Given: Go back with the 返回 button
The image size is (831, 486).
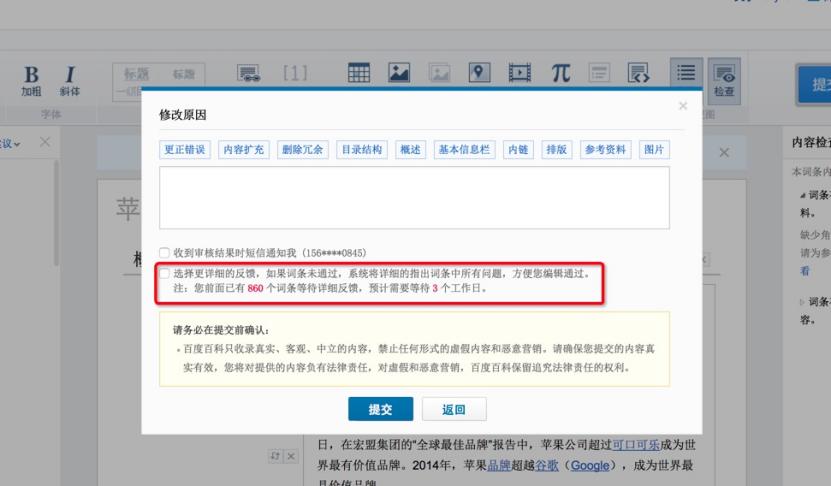Looking at the screenshot, I should [x=454, y=409].
